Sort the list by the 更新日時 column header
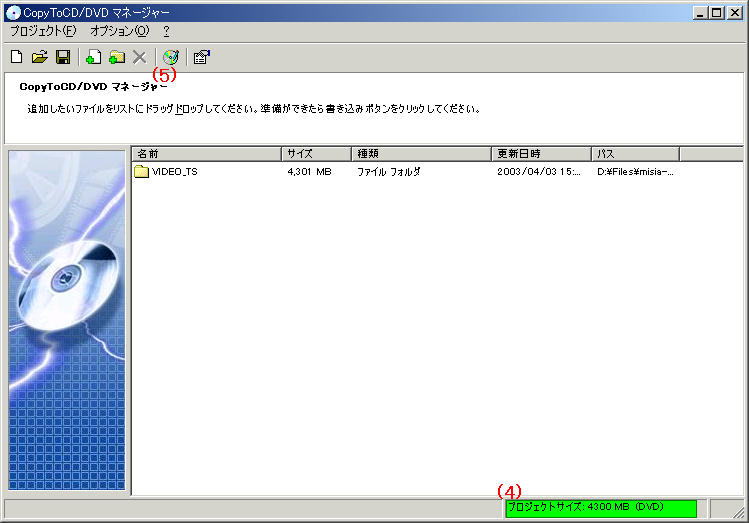 coord(541,154)
